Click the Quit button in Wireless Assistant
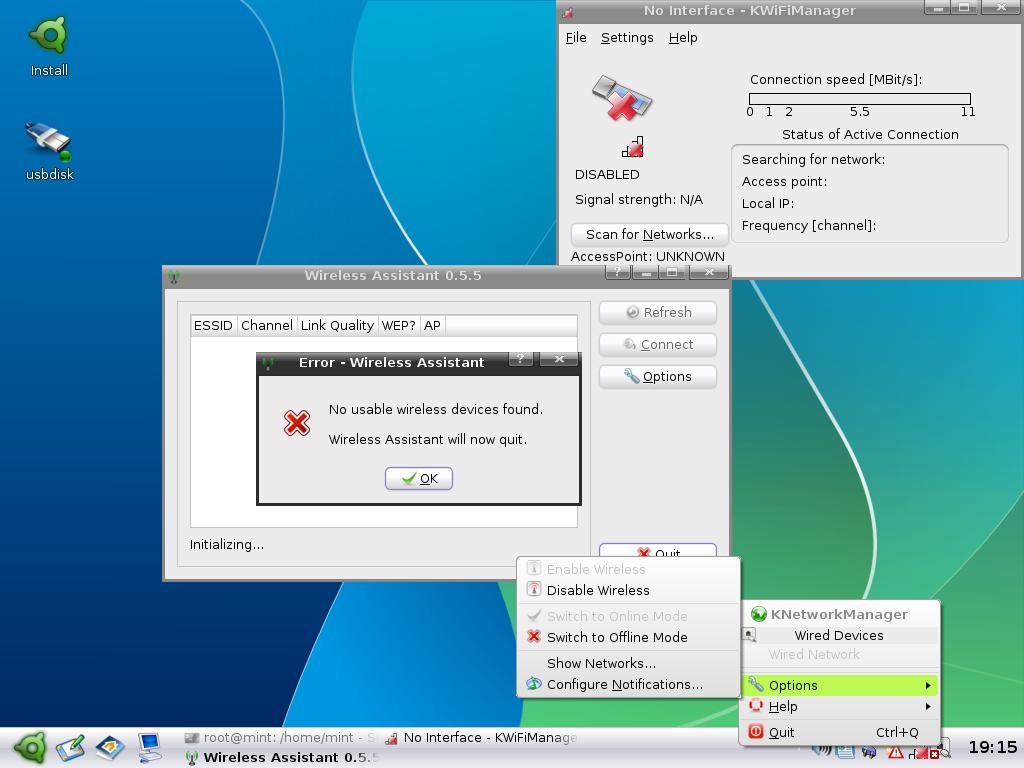 pyautogui.click(x=658, y=552)
